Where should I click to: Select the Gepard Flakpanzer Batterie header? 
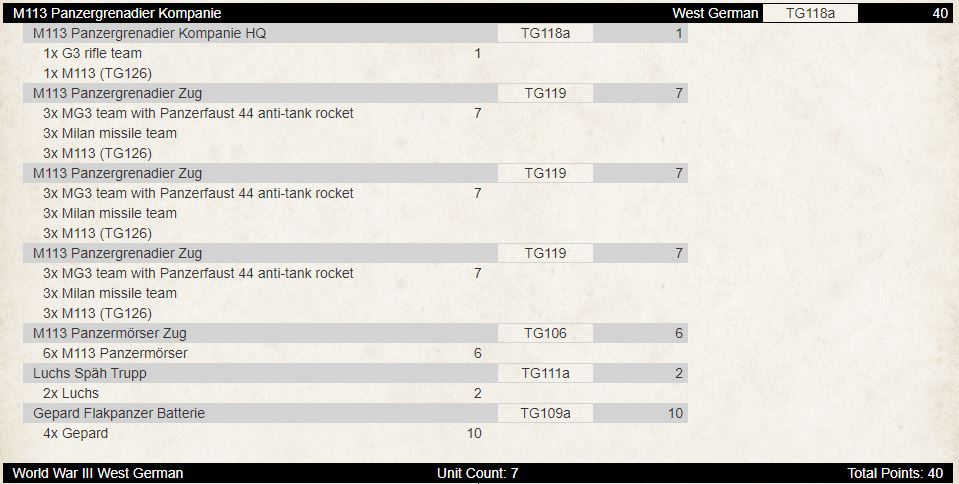tap(355, 413)
